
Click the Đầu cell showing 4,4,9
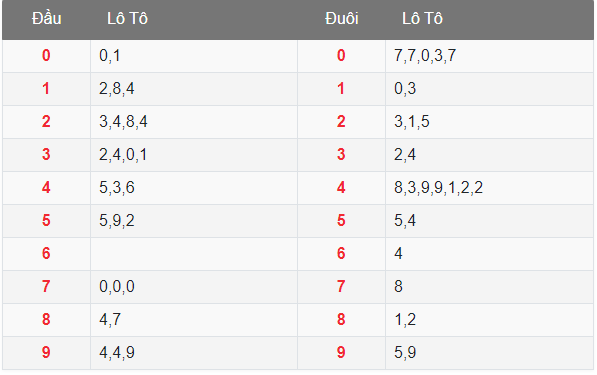(x=194, y=353)
